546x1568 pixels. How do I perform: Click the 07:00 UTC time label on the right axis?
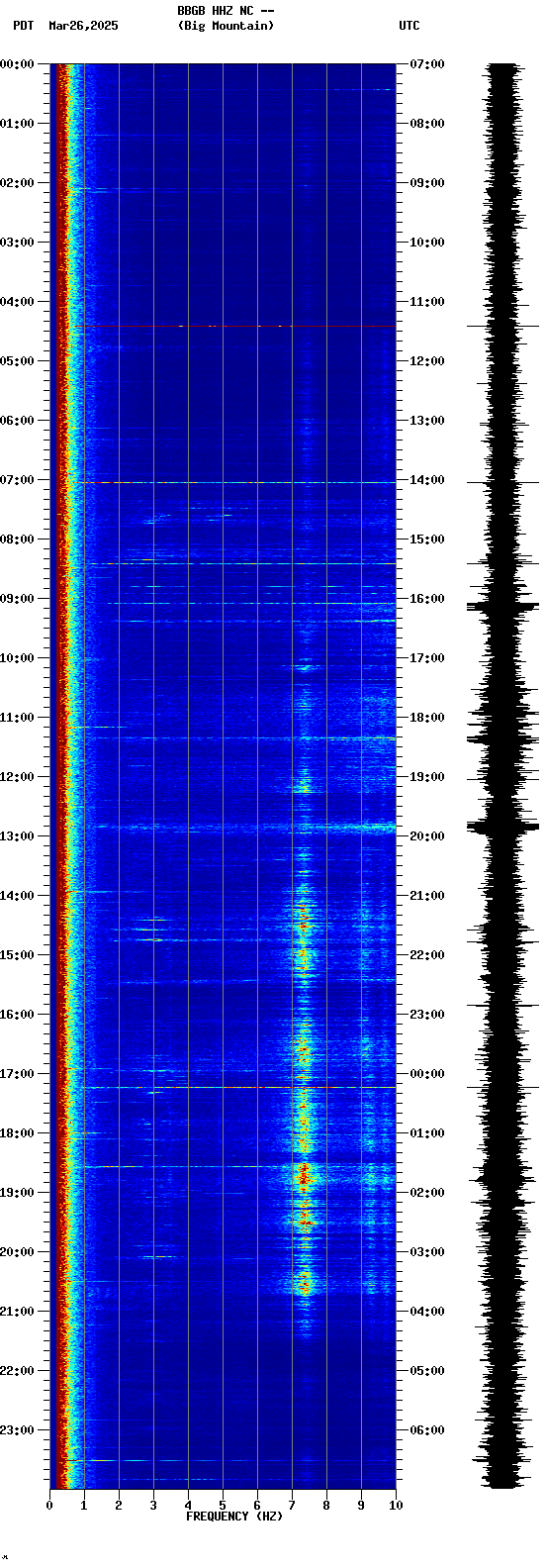(x=427, y=64)
